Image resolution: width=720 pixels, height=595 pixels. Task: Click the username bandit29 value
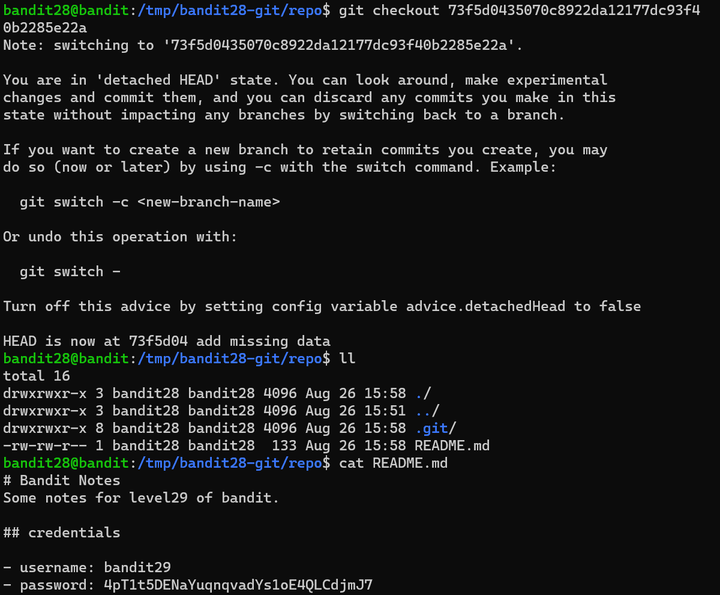137,567
